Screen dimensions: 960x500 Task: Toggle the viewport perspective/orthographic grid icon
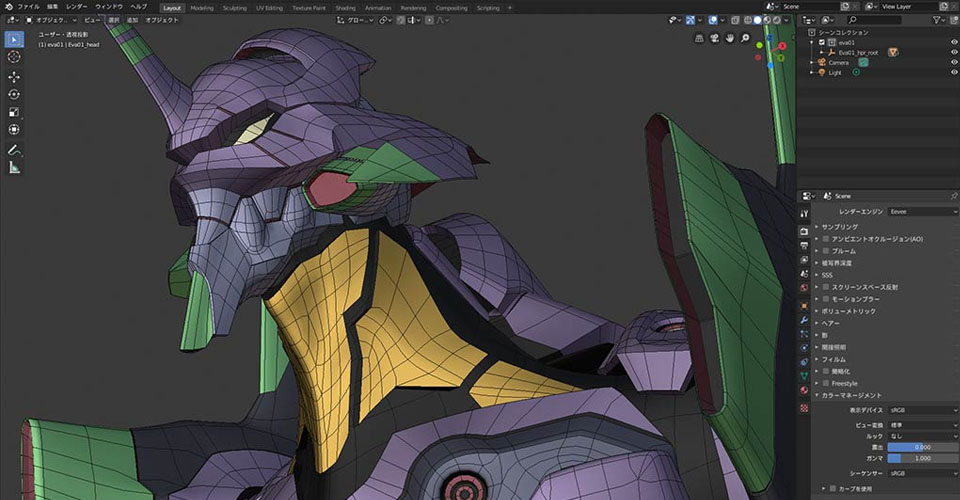coord(699,38)
